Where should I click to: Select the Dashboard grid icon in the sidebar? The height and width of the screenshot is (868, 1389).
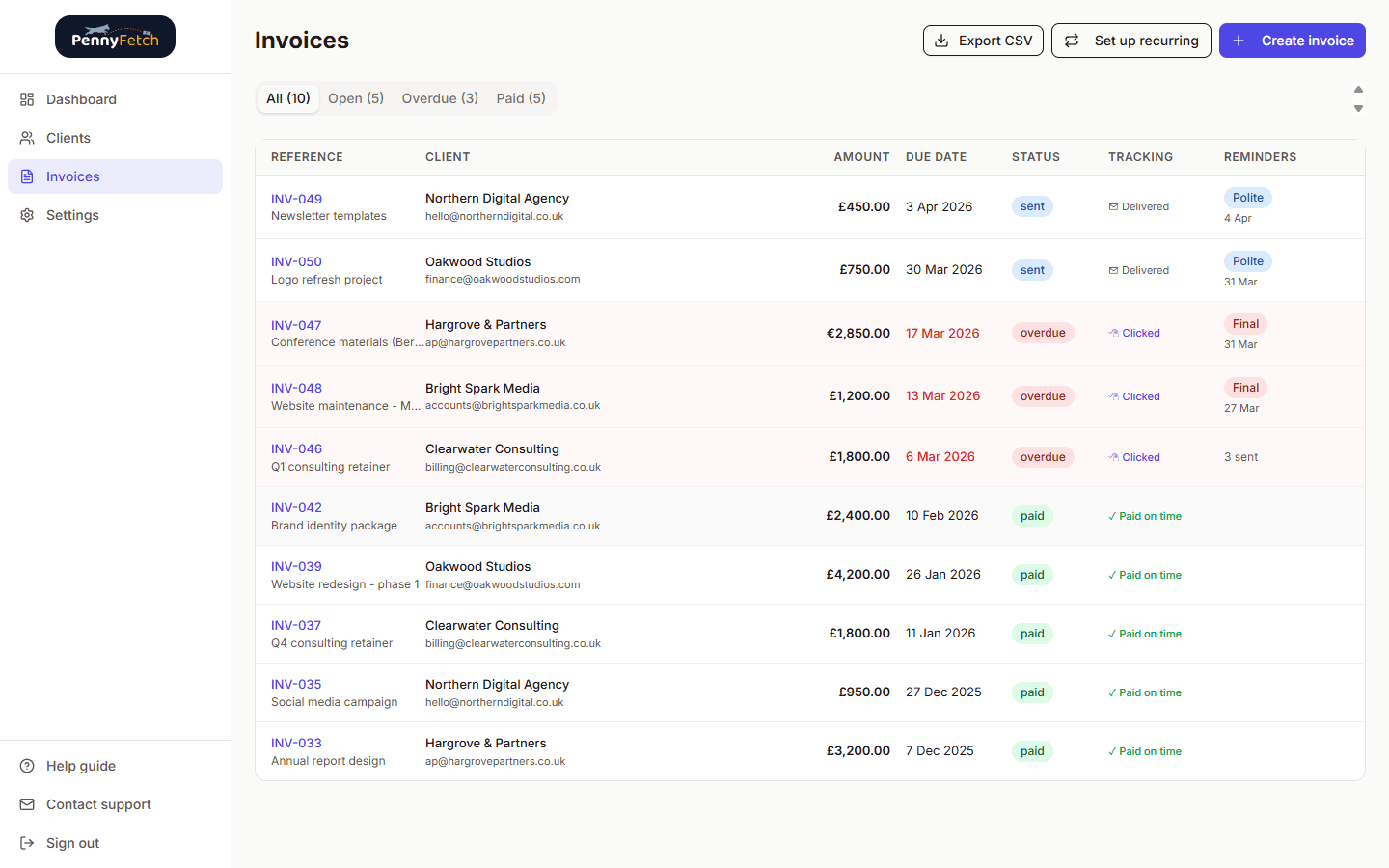27,99
